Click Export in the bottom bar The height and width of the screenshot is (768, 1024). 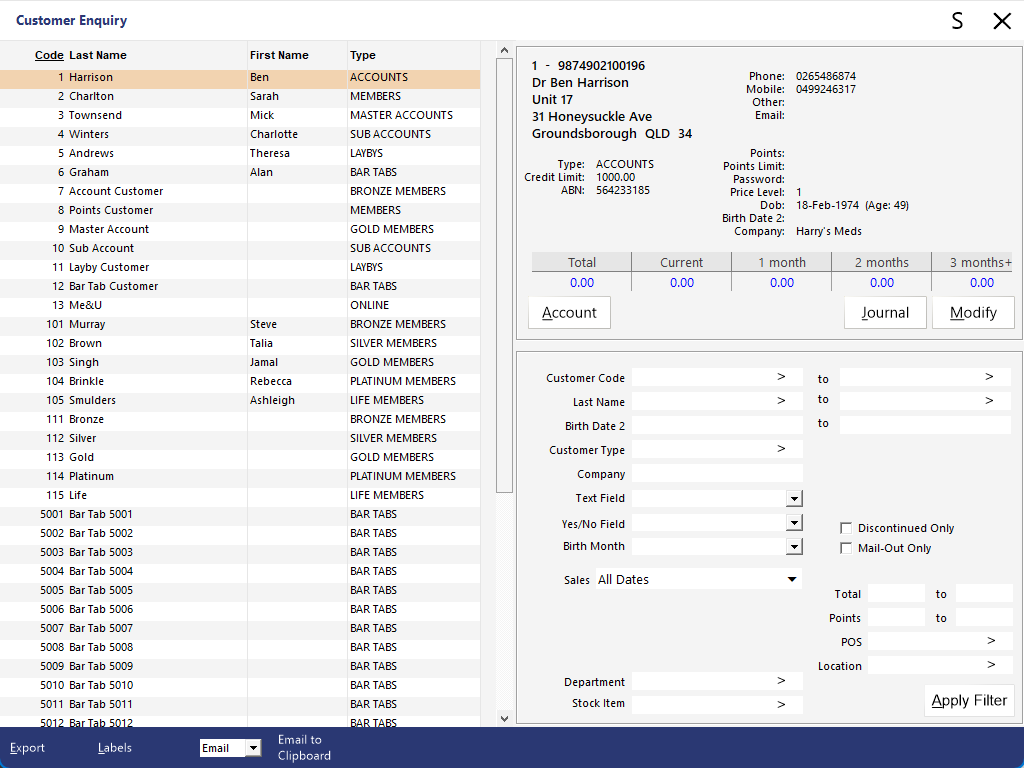(x=27, y=748)
